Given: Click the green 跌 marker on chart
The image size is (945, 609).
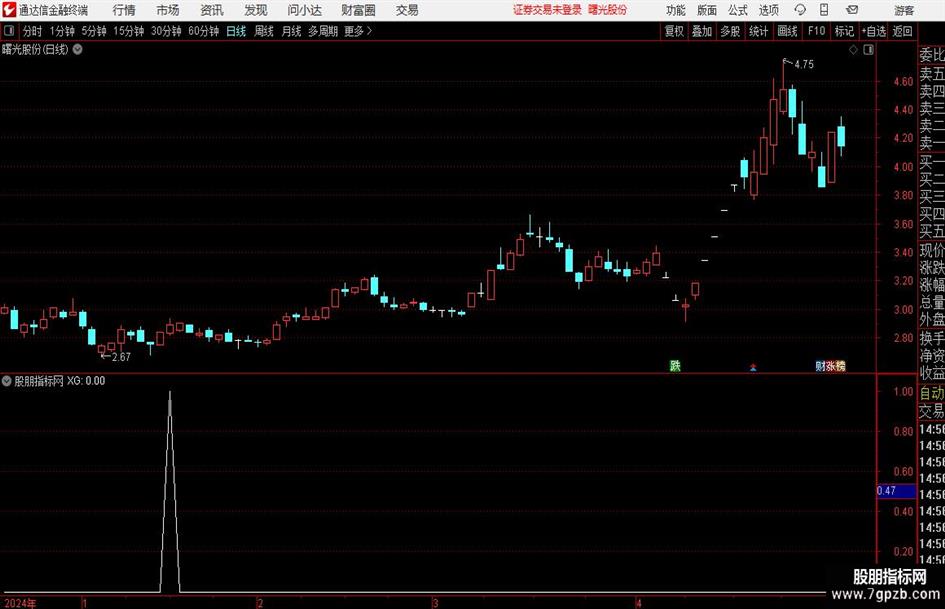Looking at the screenshot, I should (x=675, y=365).
